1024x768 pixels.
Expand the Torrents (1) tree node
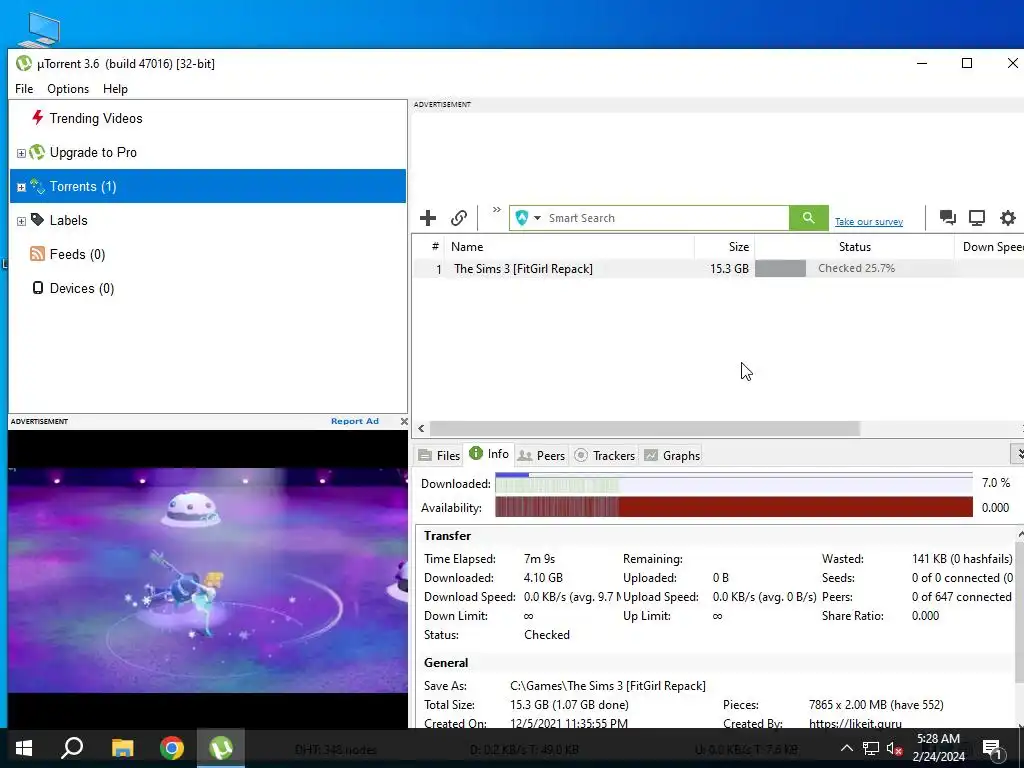(x=21, y=187)
